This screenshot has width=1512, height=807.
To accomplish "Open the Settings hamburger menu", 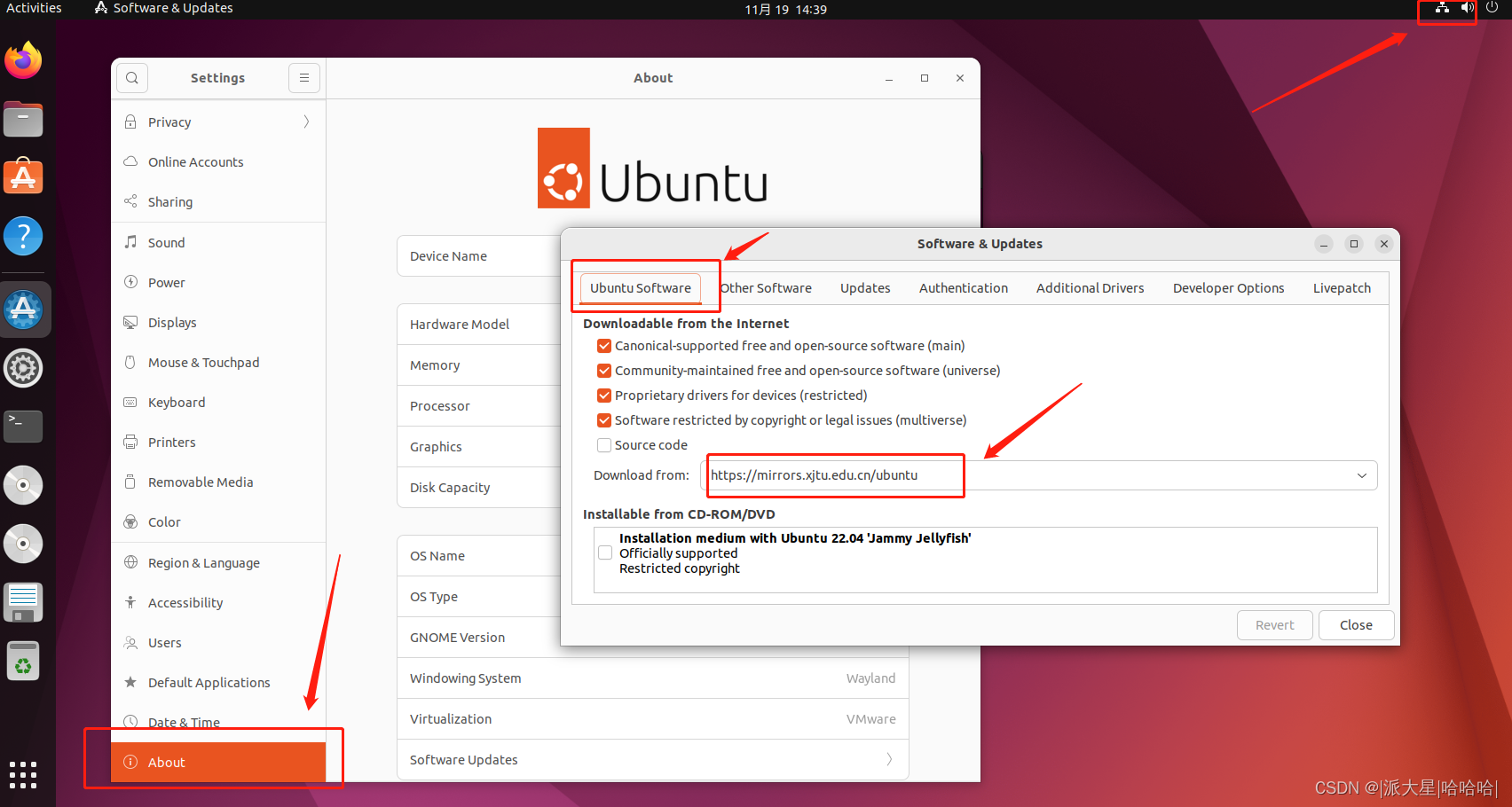I will (x=304, y=78).
